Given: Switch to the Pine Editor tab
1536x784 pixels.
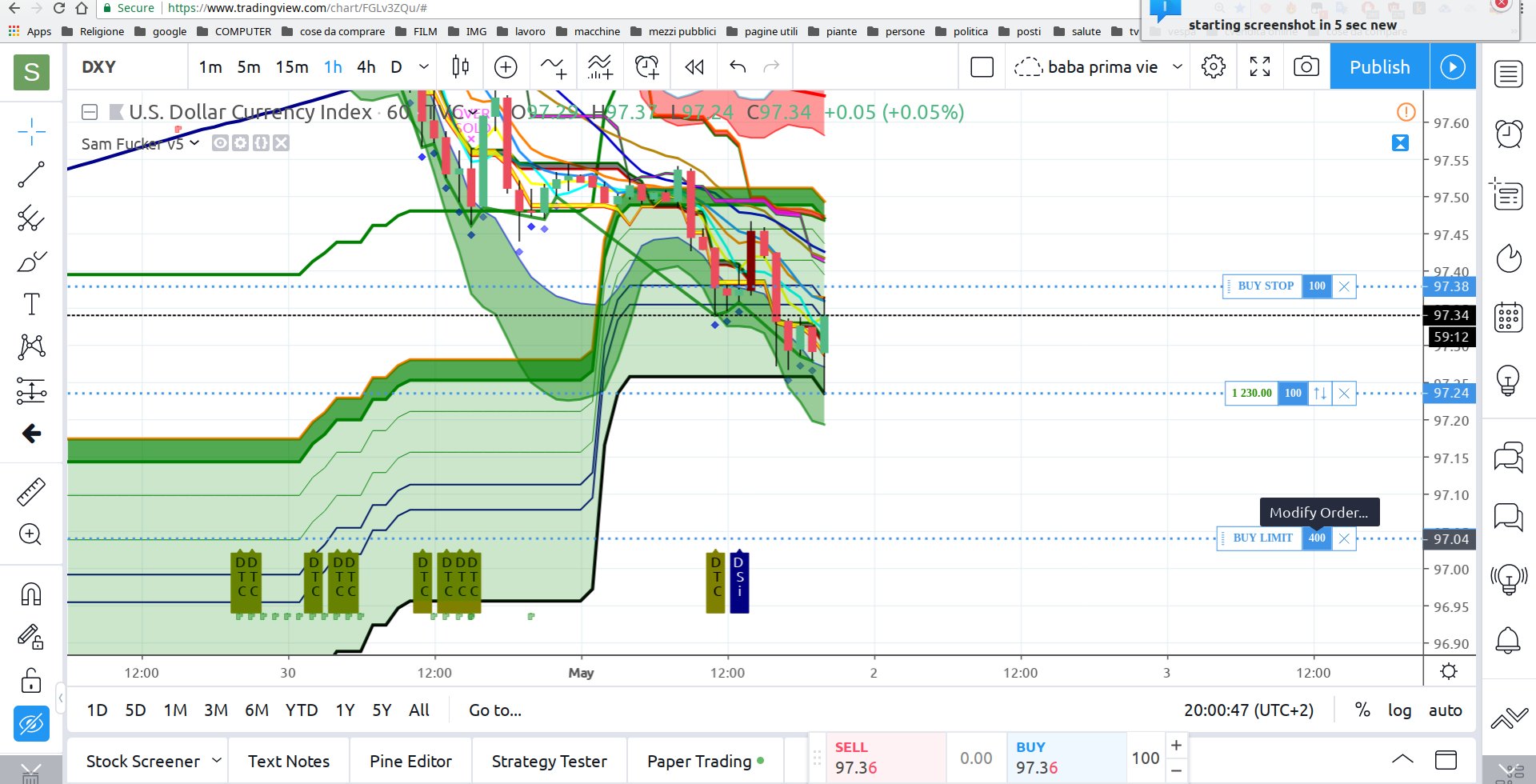Looking at the screenshot, I should pyautogui.click(x=410, y=762).
